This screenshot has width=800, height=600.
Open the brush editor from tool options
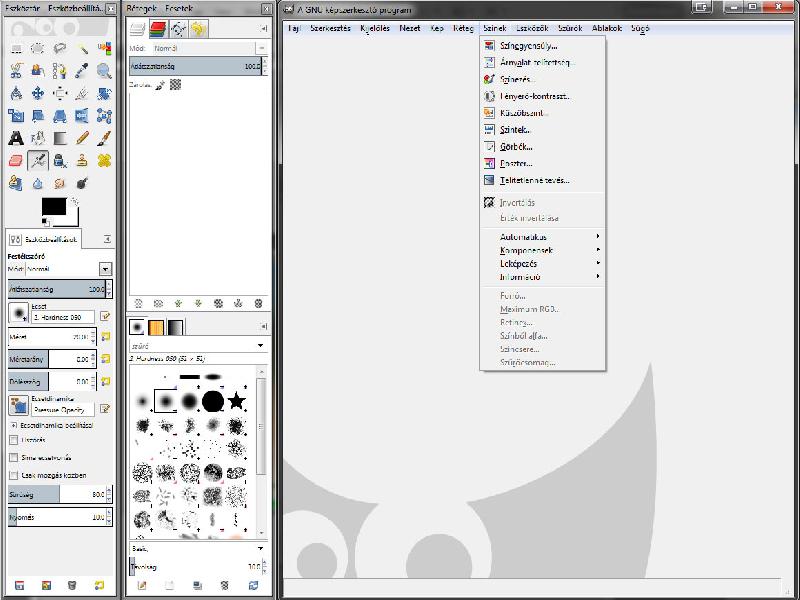click(105, 316)
